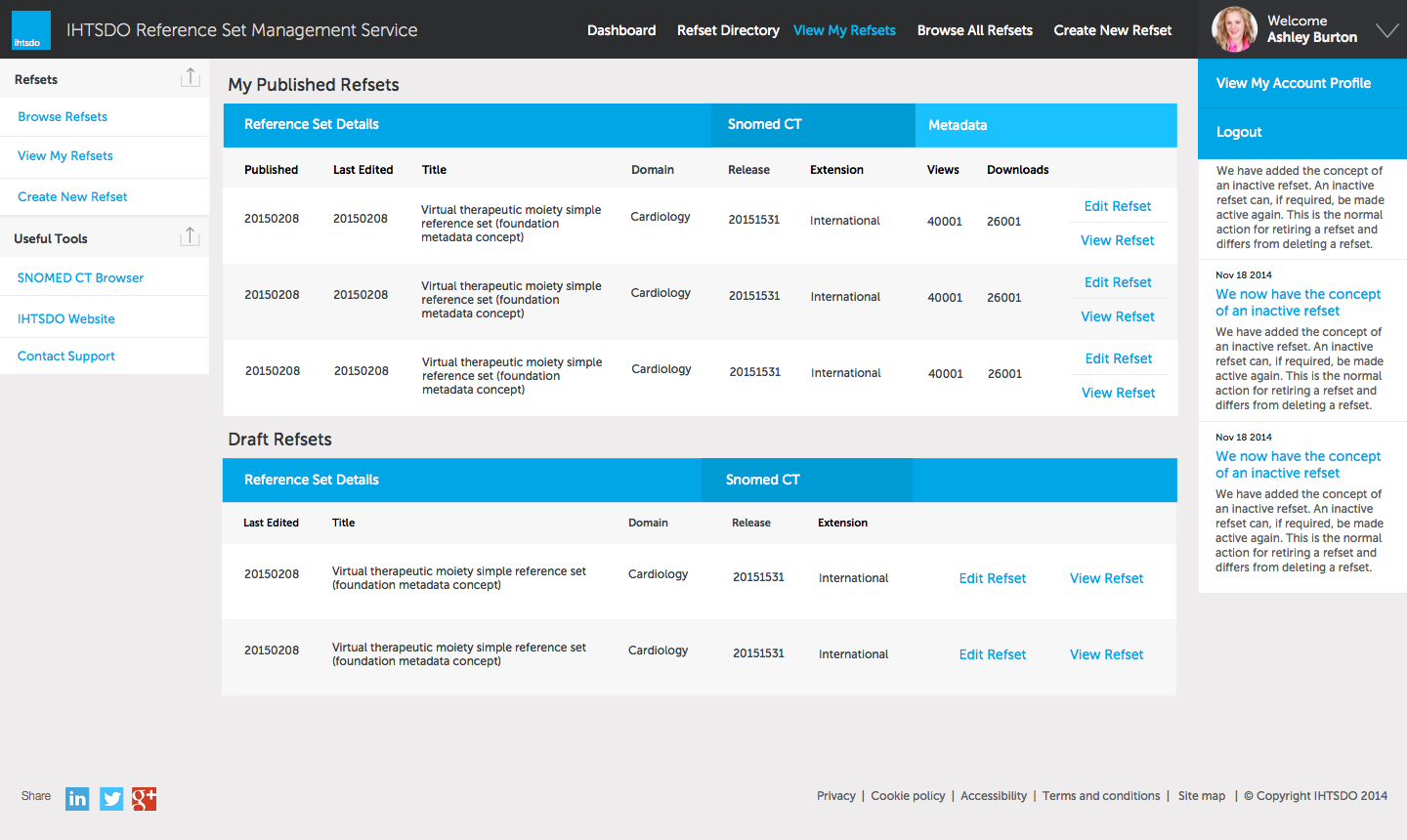The width and height of the screenshot is (1407, 840).
Task: Visit the IHTSDO Website link
Action: click(66, 318)
